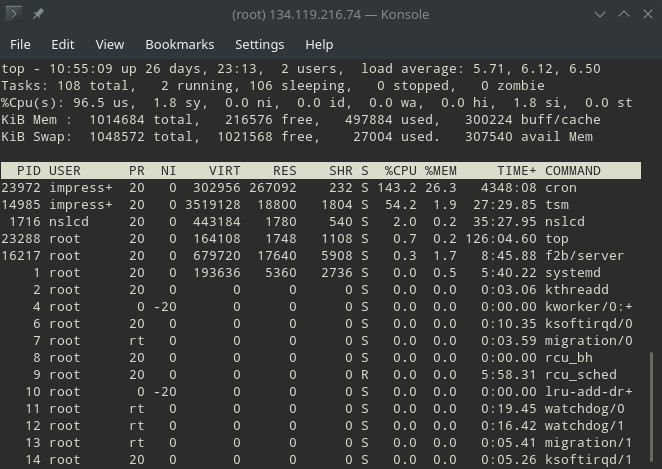Click the 'watchdog/0' command name
The height and width of the screenshot is (469, 662).
pyautogui.click(x=584, y=409)
